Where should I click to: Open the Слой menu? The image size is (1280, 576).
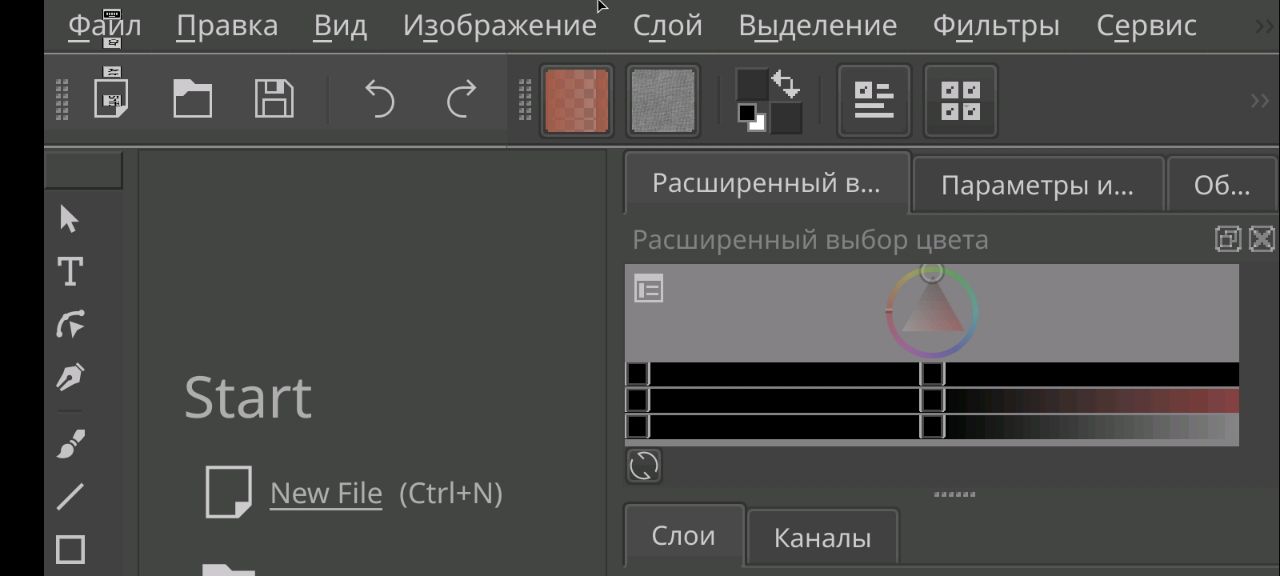coord(667,25)
